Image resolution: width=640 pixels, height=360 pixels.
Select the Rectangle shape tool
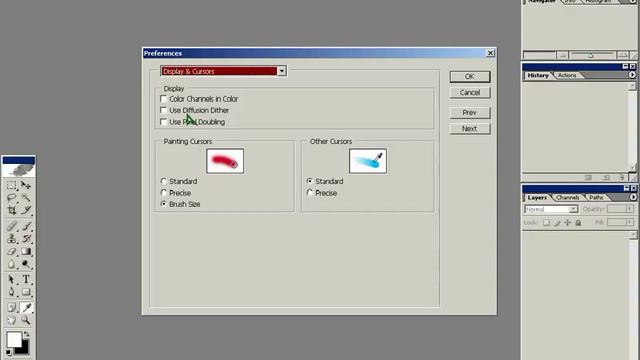(26, 292)
